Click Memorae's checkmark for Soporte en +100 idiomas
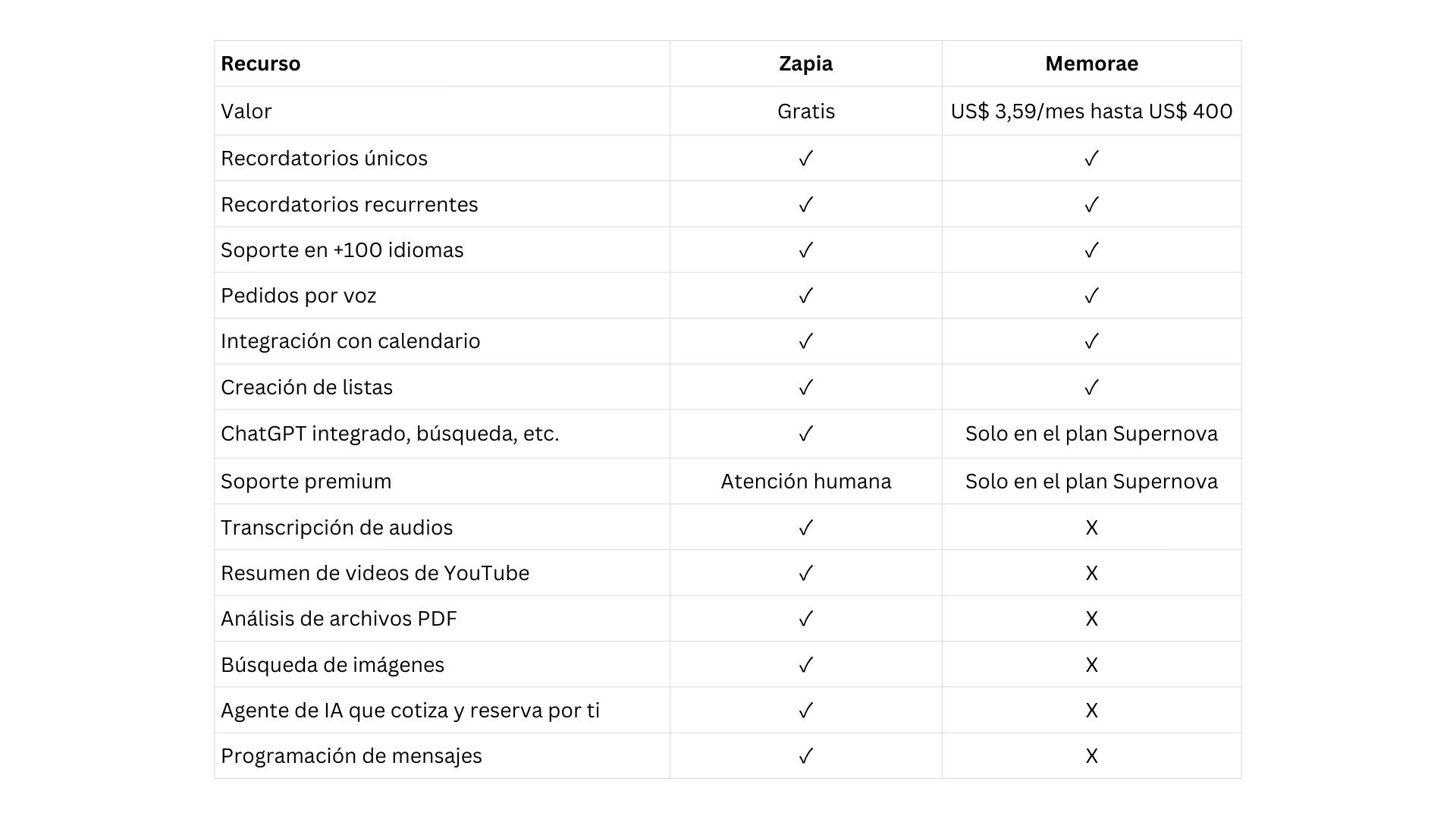This screenshot has width=1456, height=819. pos(1091,250)
